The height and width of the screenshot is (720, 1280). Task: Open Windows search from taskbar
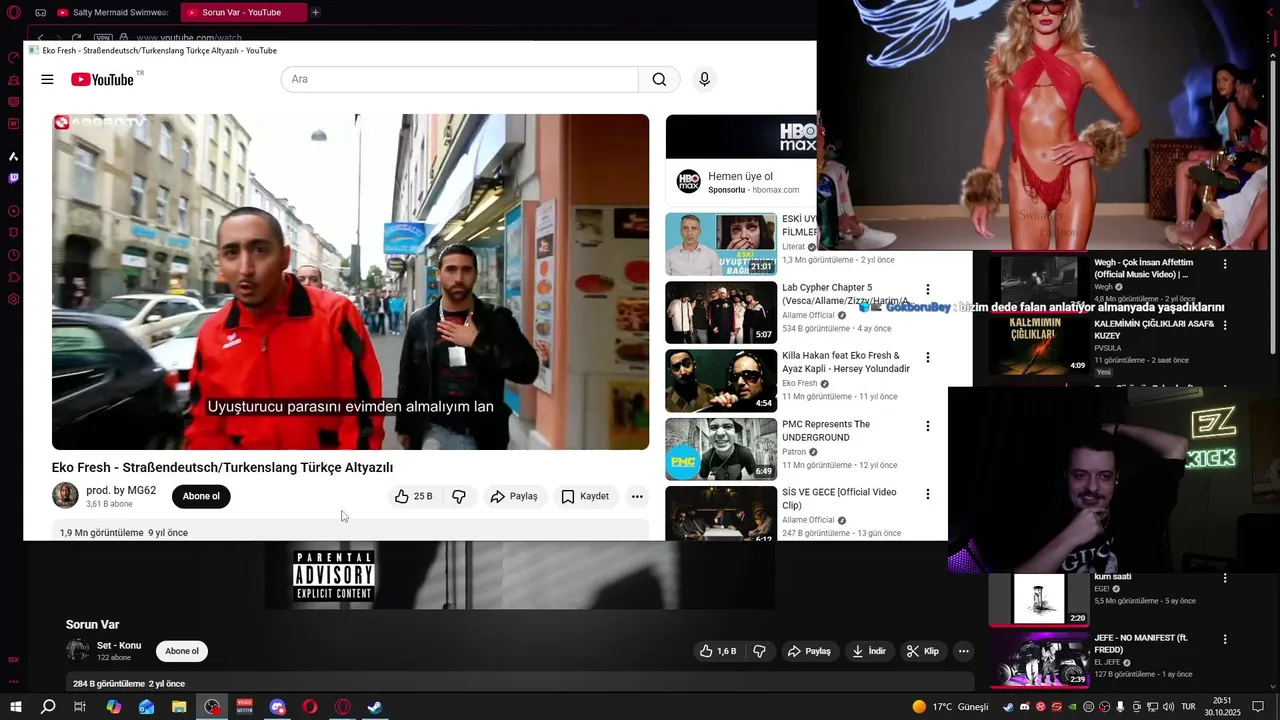click(48, 707)
